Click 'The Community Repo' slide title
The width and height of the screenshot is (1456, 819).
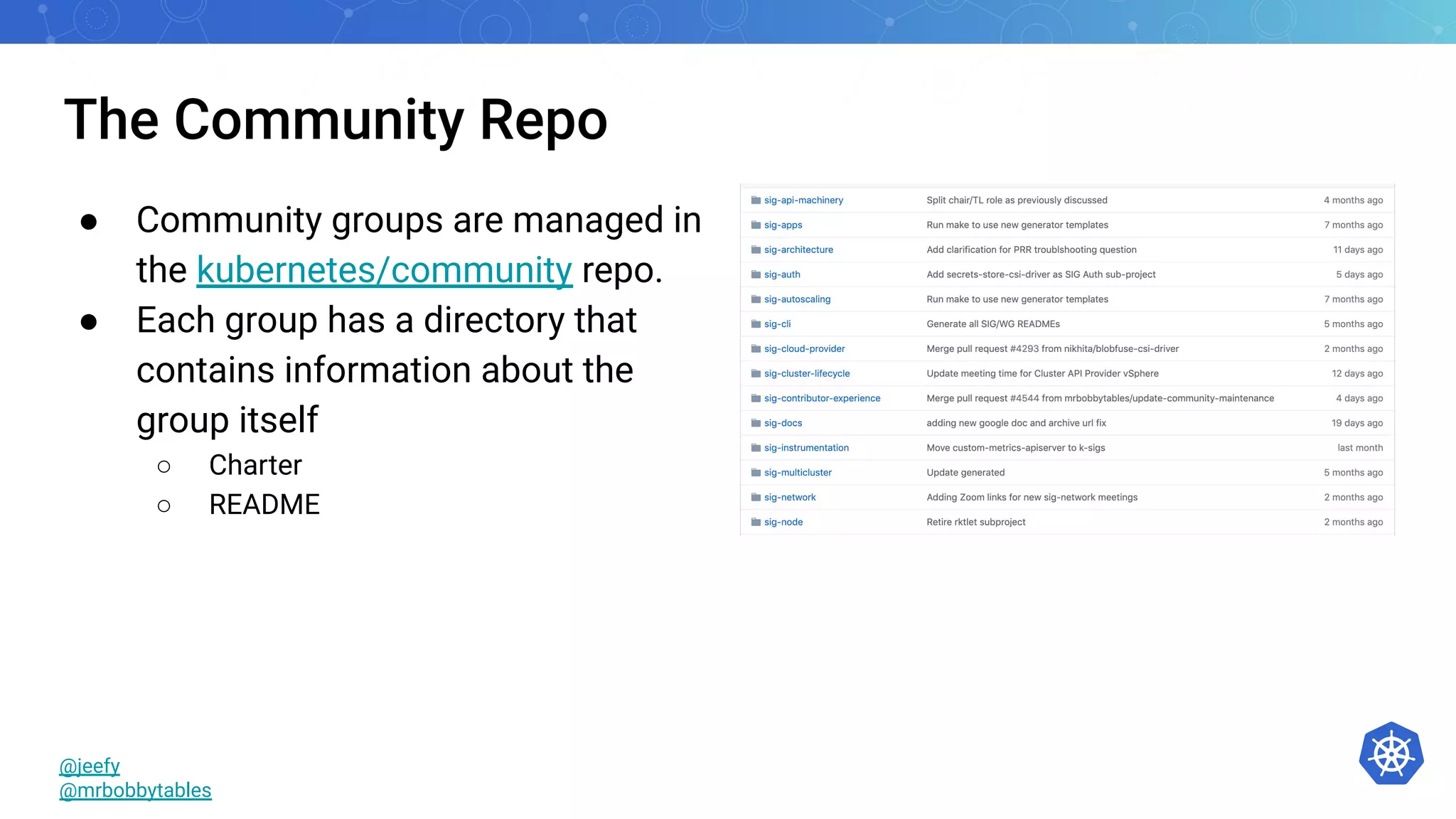pyautogui.click(x=336, y=119)
